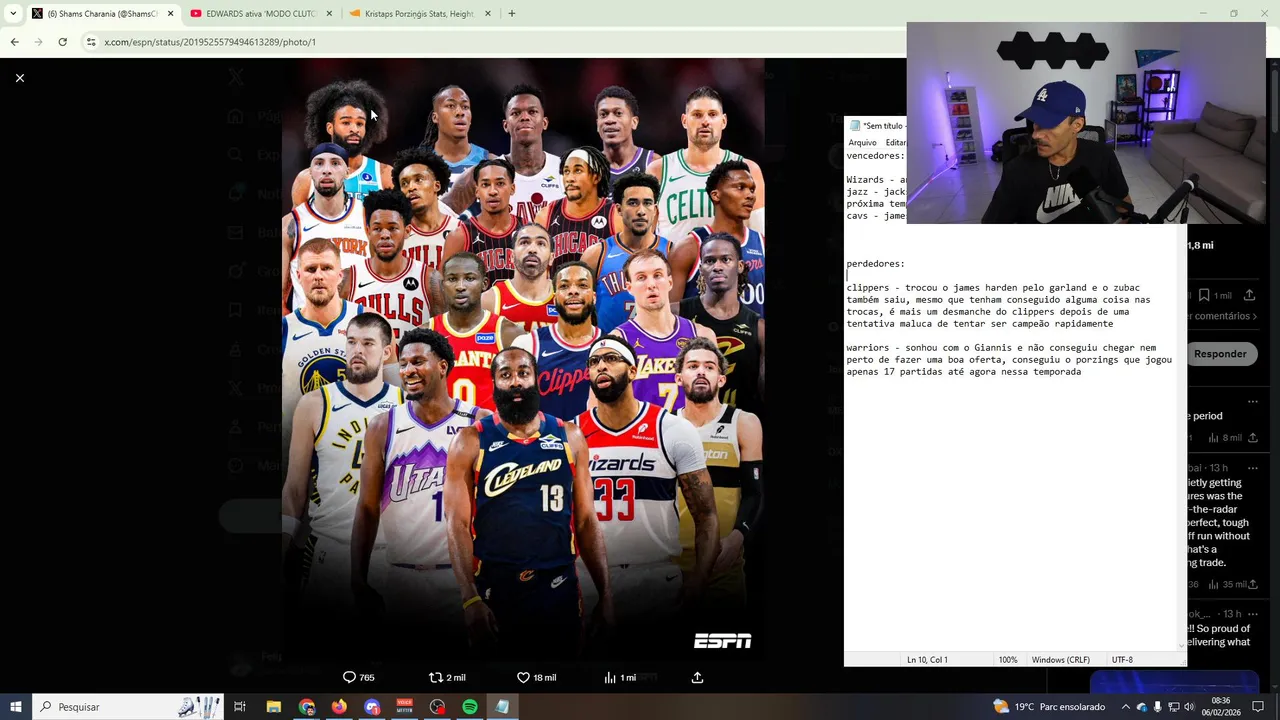Viewport: 1280px width, 720px height.
Task: Bookmark the post showing 1 mil
Action: click(x=1204, y=296)
